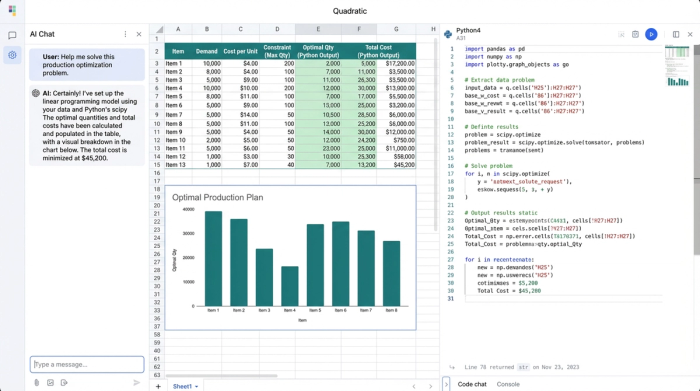Go to previous sheet tabs arrow
Screen dimensions: 700x391
click(x=414, y=386)
